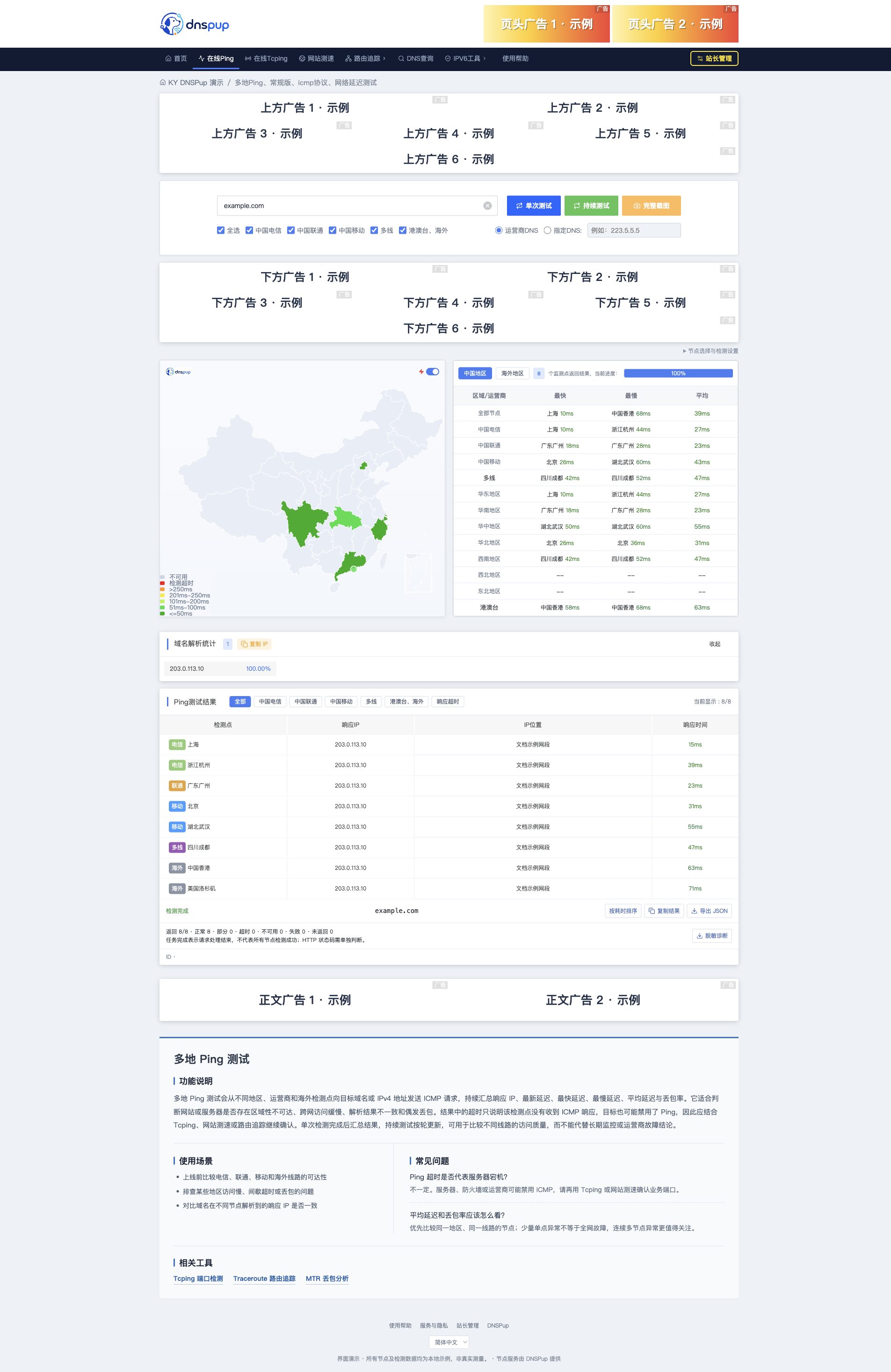Open MTR 丢包分析 link
Viewport: 891px width, 1372px height.
(327, 1279)
